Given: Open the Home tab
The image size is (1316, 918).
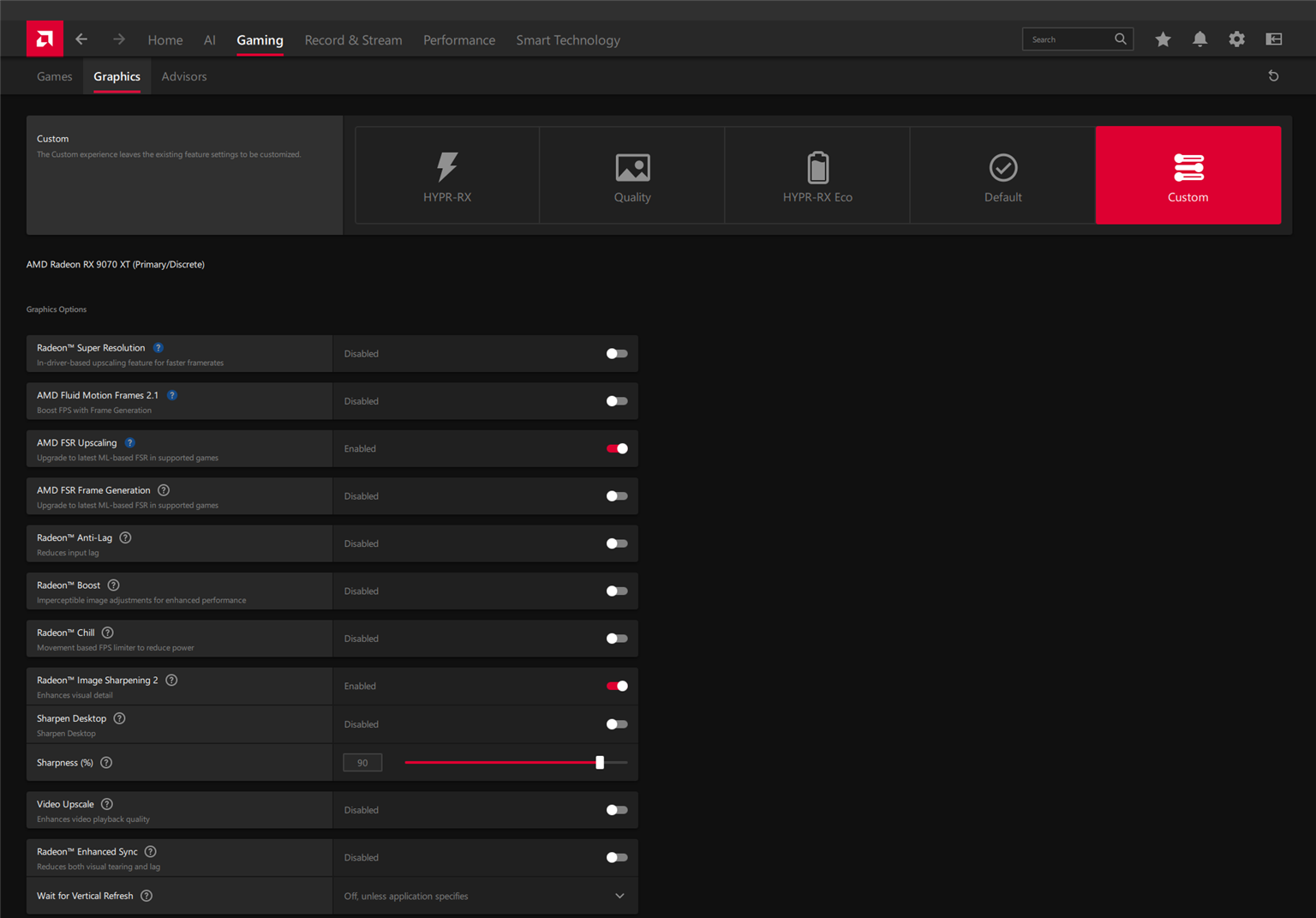Looking at the screenshot, I should 165,40.
